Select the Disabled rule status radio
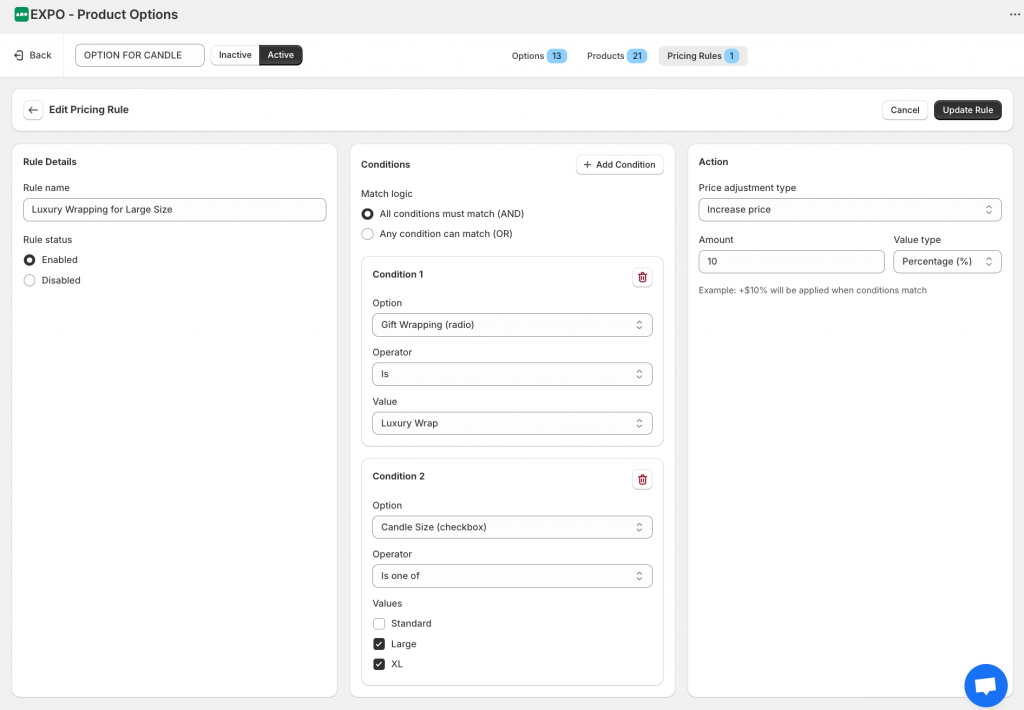The width and height of the screenshot is (1024, 710). point(30,280)
